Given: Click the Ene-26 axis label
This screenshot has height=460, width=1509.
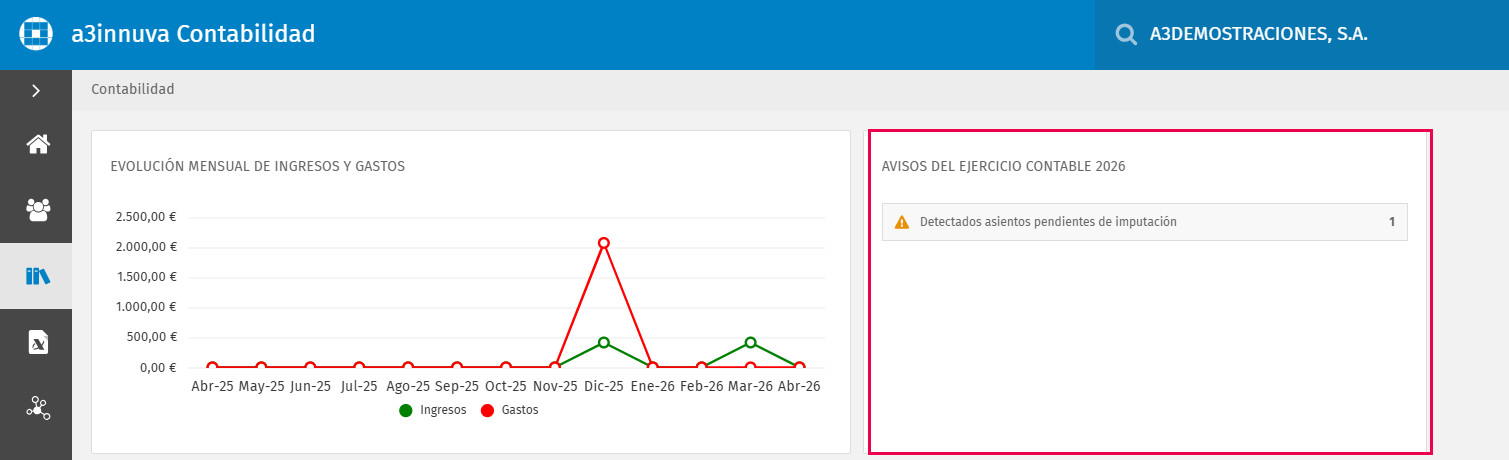Looking at the screenshot, I should tap(653, 386).
